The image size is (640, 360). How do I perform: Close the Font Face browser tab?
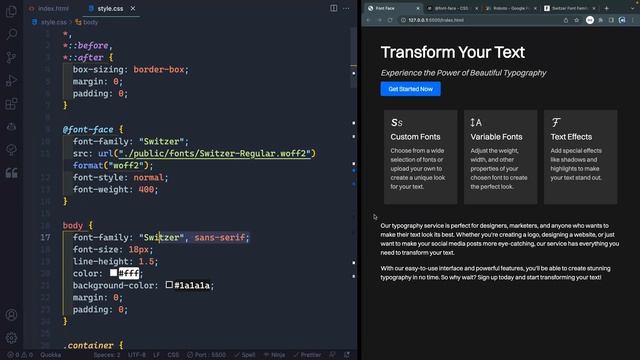click(418, 8)
